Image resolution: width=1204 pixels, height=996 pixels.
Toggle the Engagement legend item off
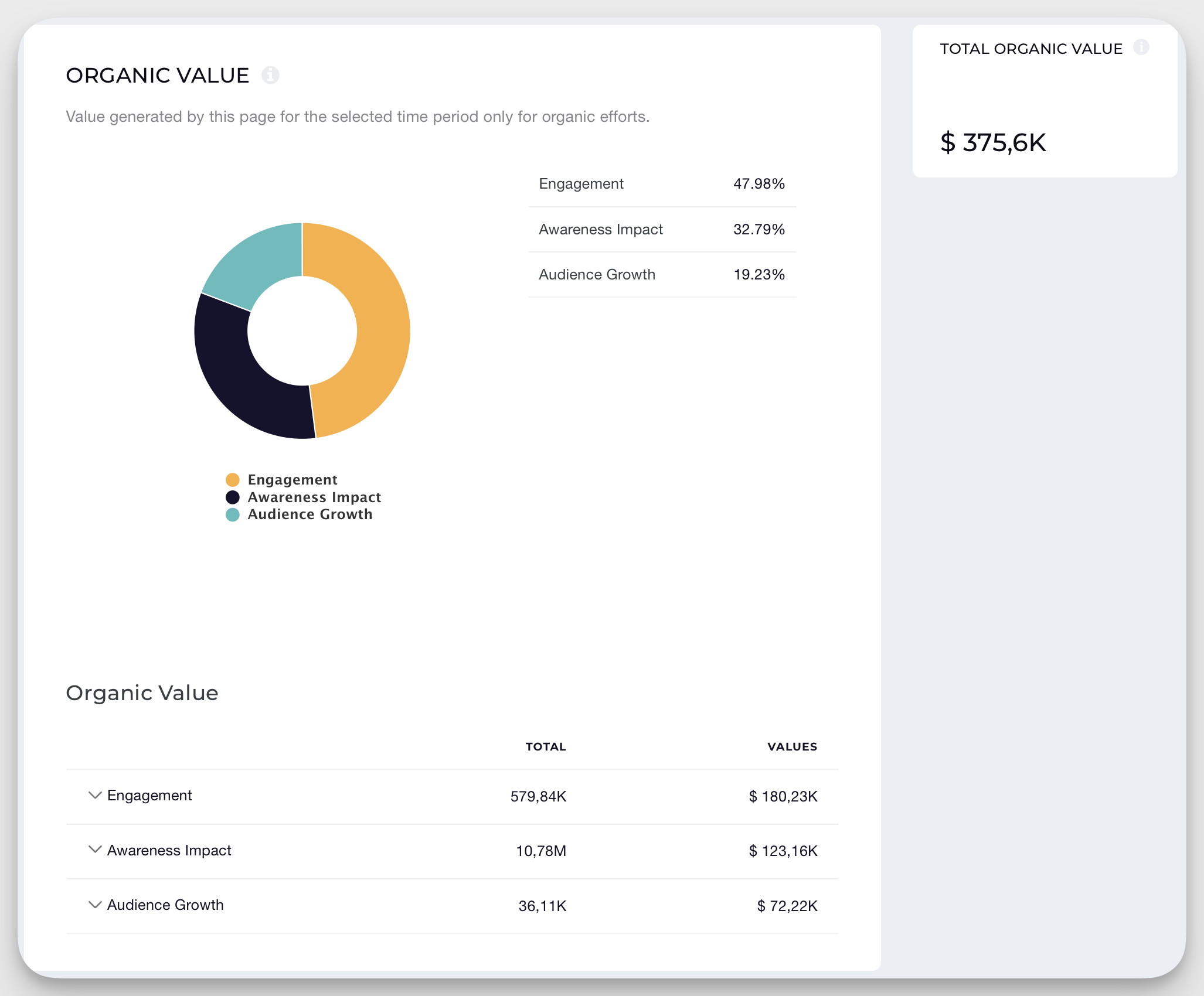[x=293, y=479]
